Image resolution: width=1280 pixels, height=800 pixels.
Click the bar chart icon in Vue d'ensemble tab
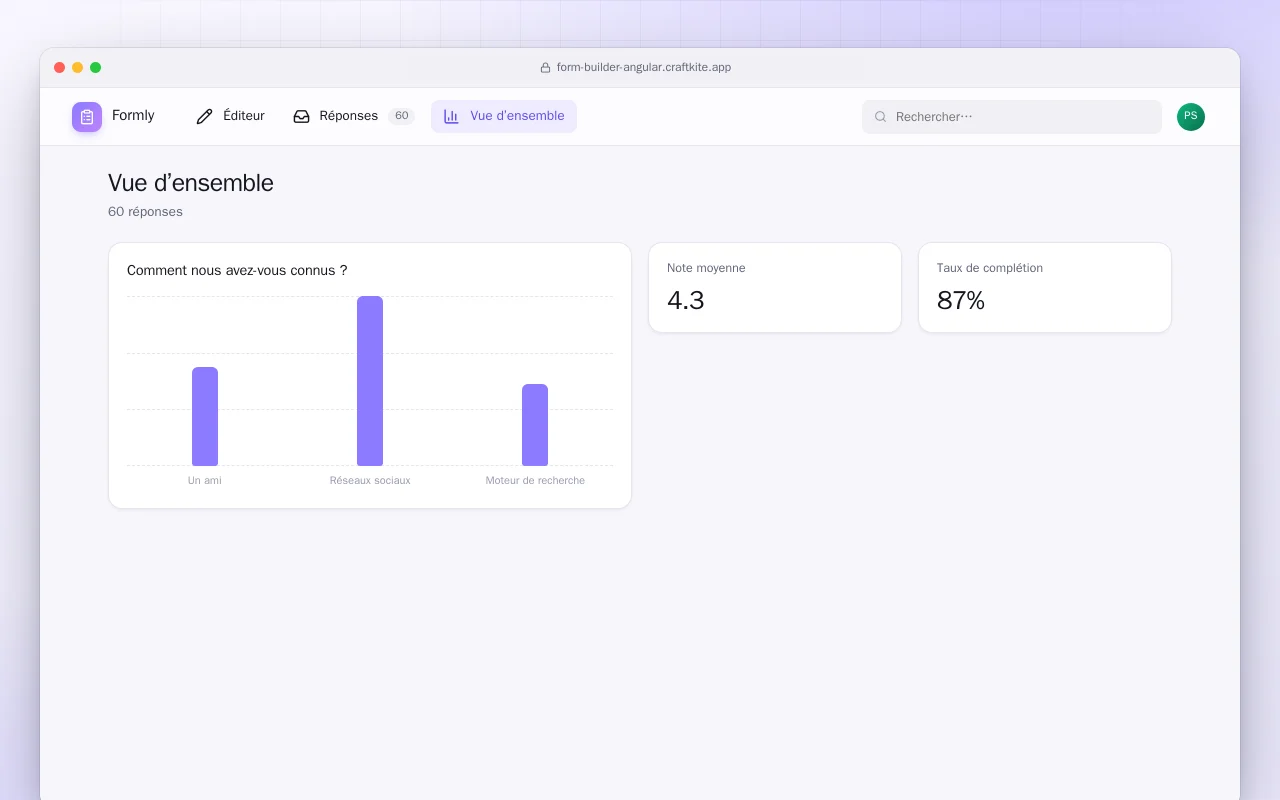(451, 116)
